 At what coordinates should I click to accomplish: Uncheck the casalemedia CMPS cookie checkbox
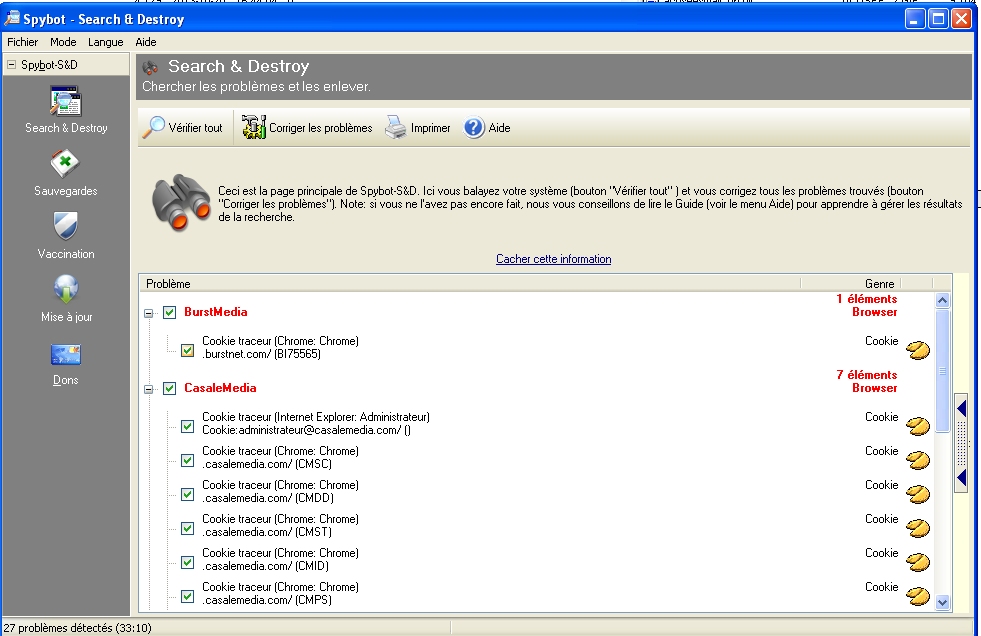click(187, 596)
